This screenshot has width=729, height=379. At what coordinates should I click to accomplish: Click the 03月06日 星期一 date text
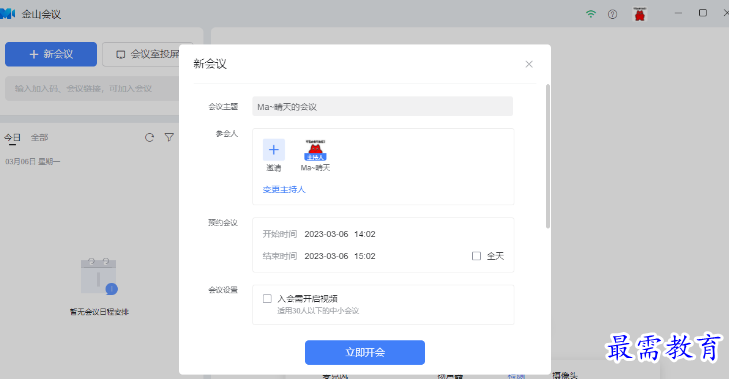33,161
